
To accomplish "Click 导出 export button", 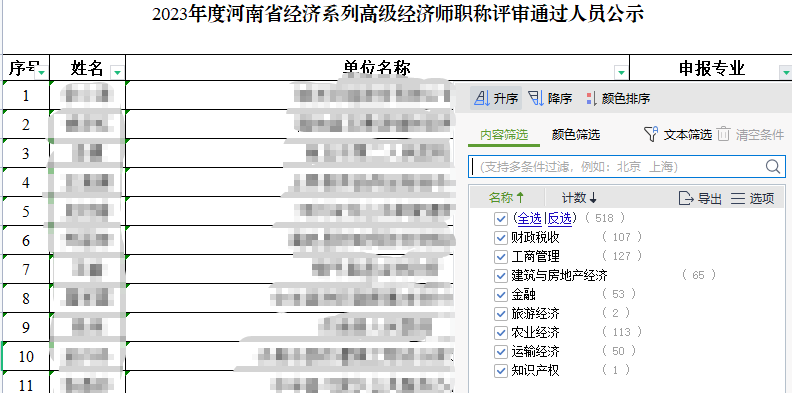I will (x=700, y=198).
